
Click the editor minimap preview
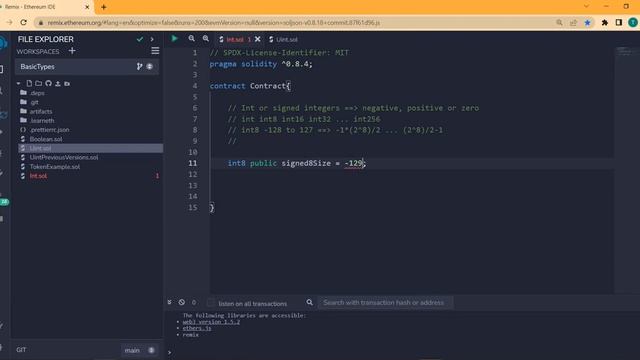point(624,51)
